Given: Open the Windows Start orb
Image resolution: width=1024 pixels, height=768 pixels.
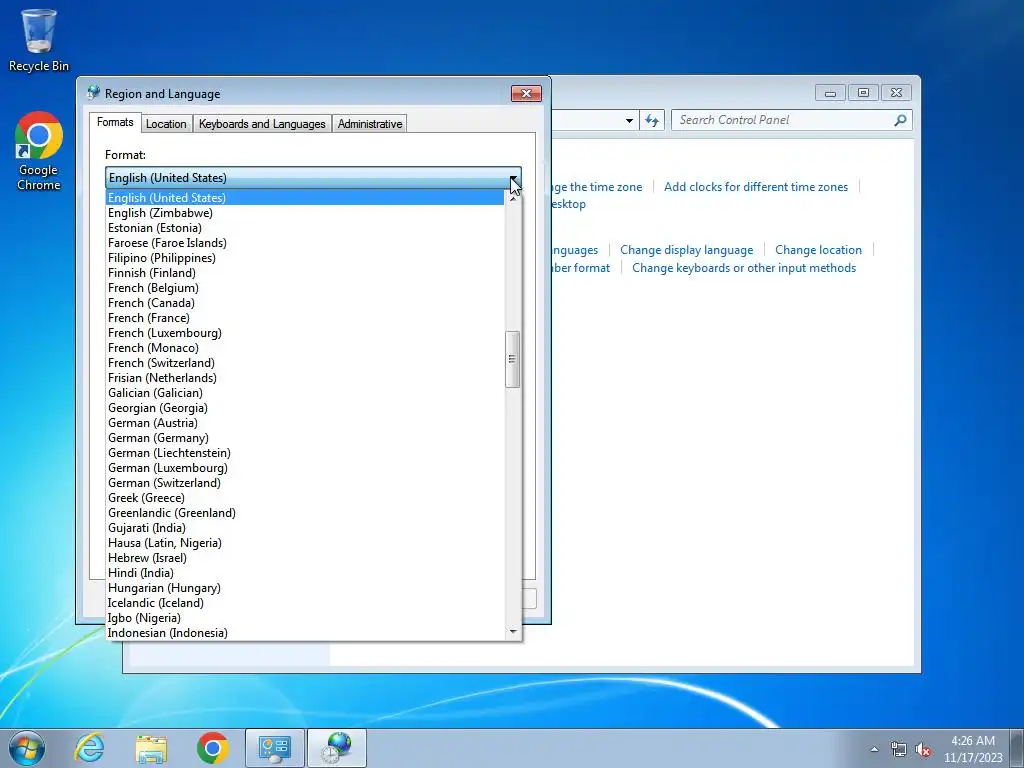Looking at the screenshot, I should tap(27, 748).
